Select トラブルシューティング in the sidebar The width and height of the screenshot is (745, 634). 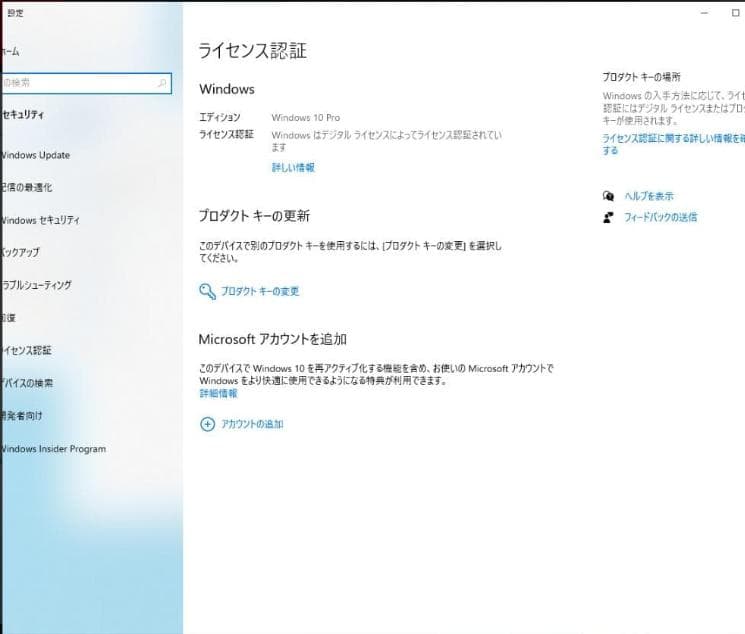pyautogui.click(x=36, y=285)
